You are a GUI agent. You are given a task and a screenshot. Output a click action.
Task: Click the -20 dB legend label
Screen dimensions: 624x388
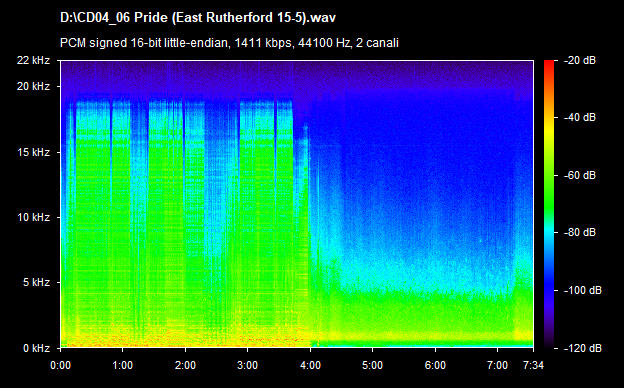click(x=579, y=60)
